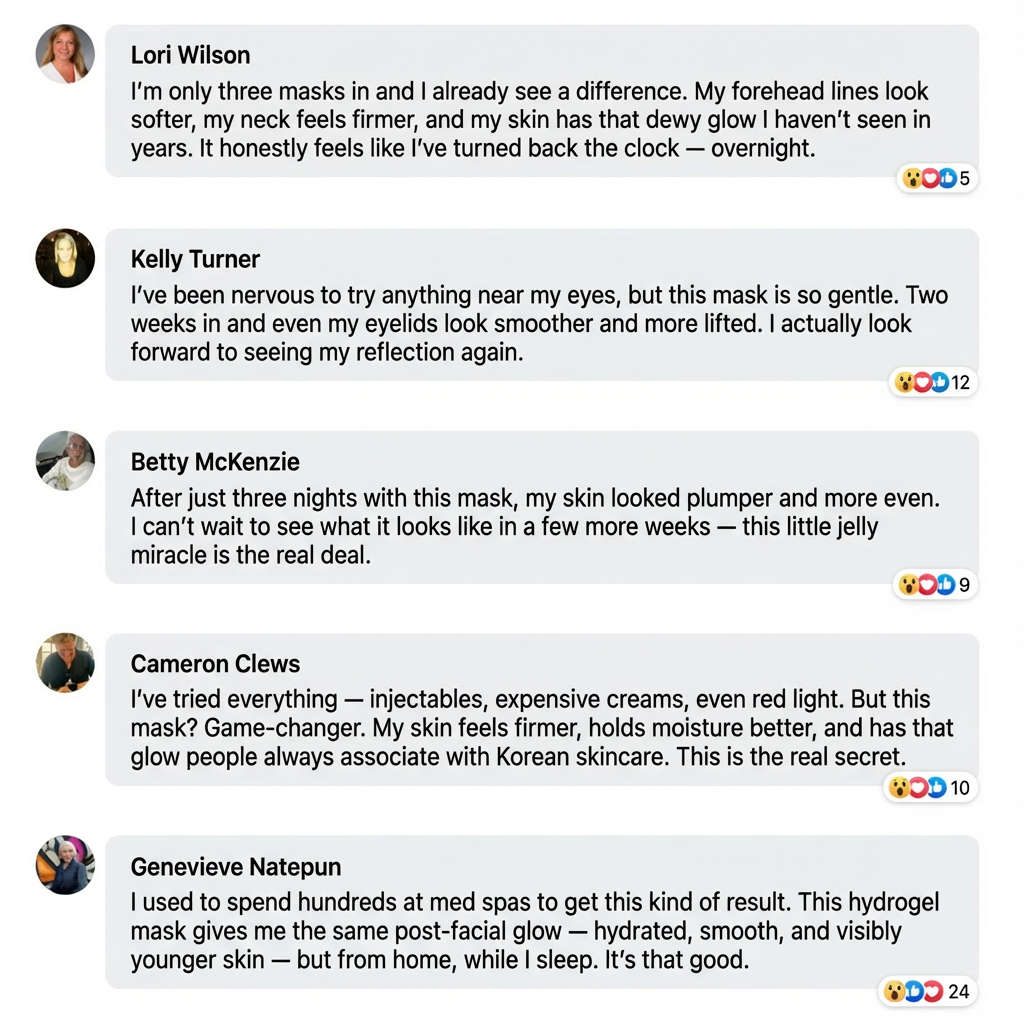Open Lori Wilson's profile picture

point(66,54)
